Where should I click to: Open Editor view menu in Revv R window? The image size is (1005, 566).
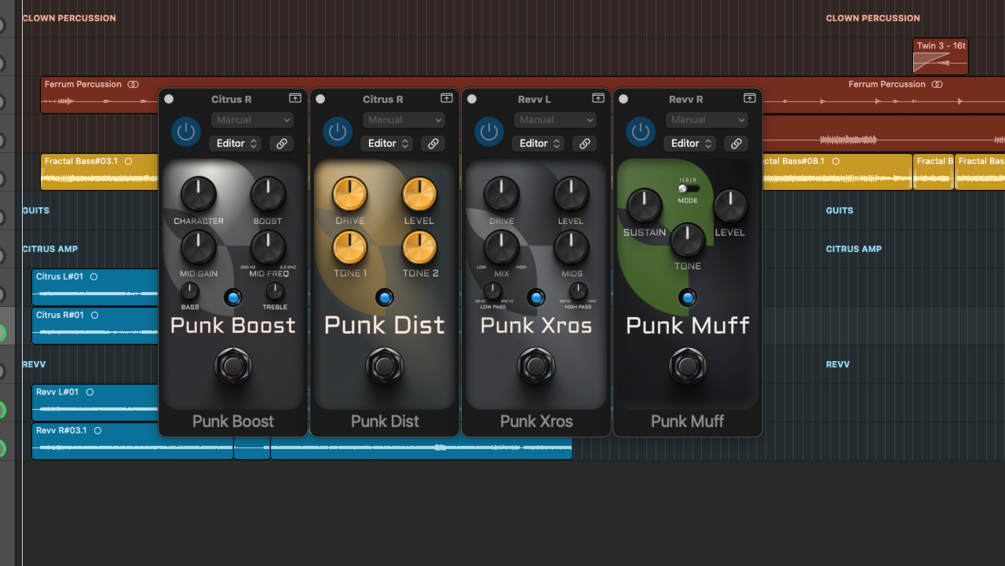tap(690, 144)
